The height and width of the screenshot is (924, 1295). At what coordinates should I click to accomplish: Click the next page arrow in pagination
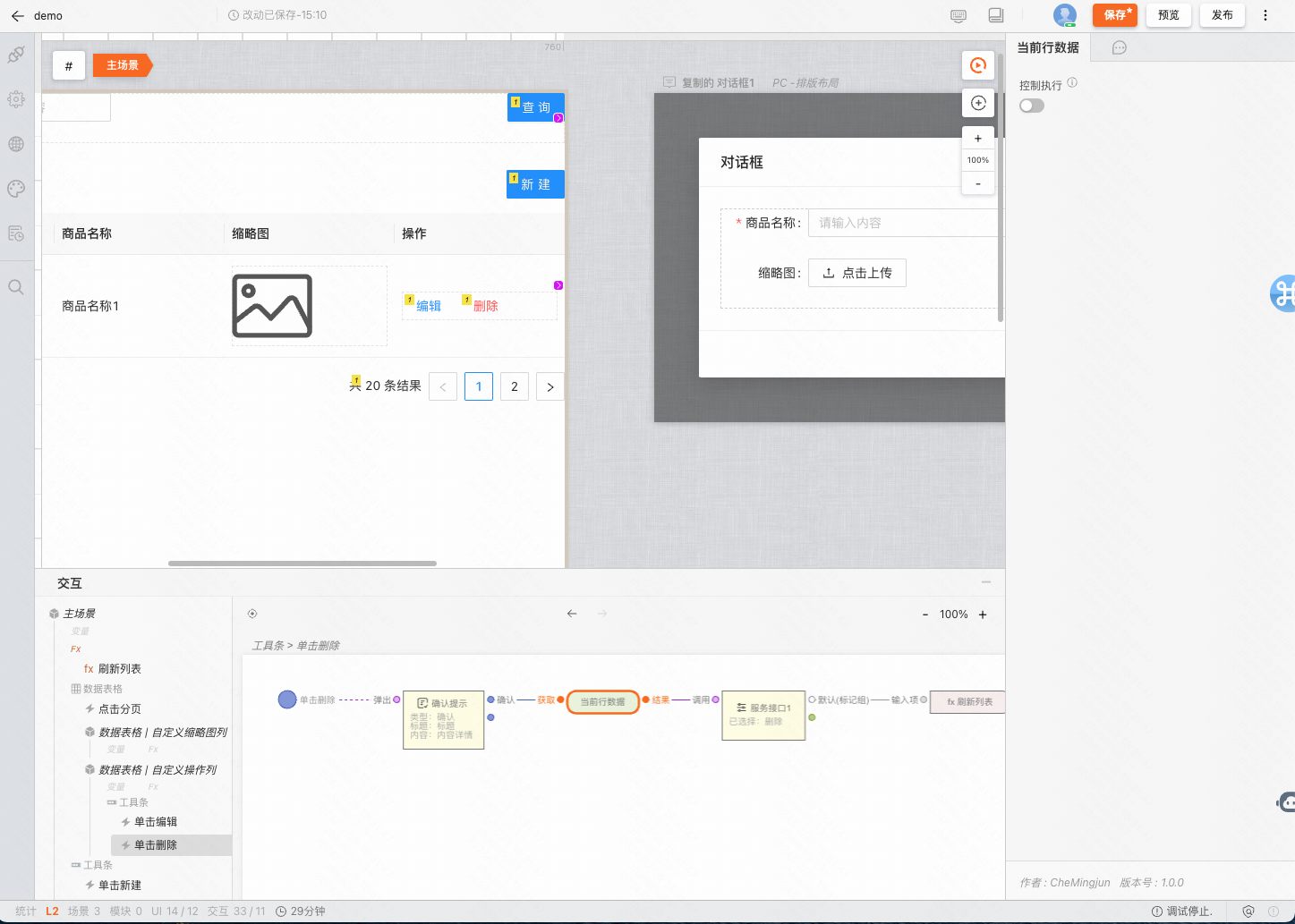point(550,386)
